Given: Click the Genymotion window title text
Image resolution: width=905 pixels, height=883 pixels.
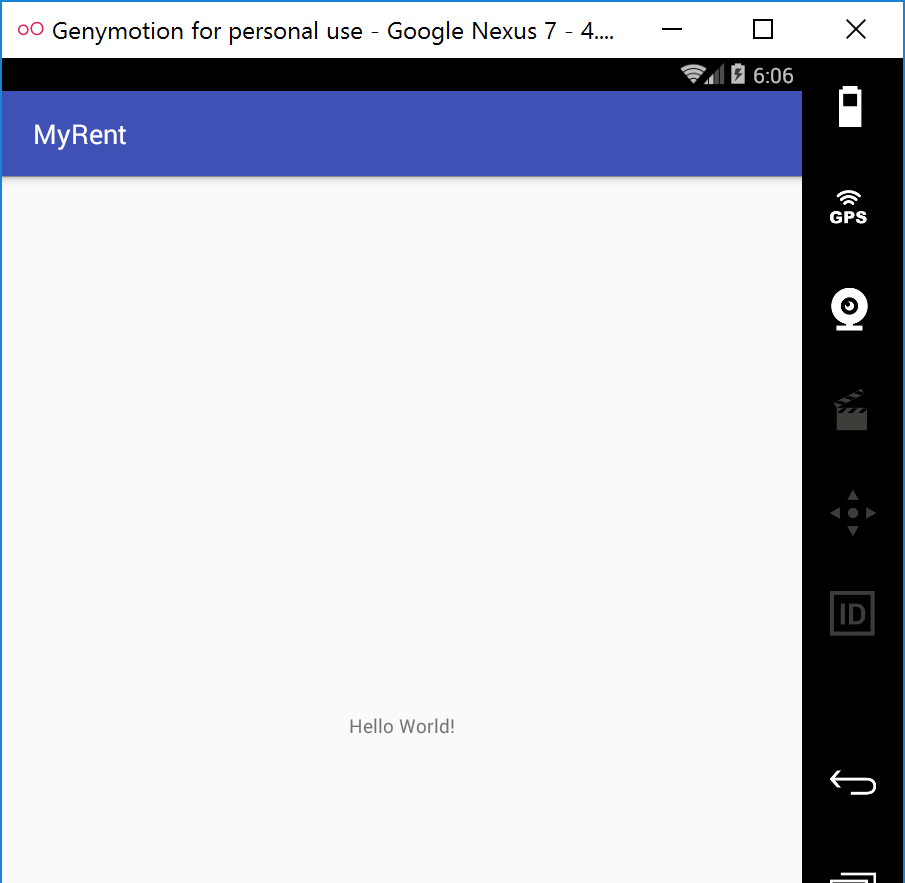Looking at the screenshot, I should (x=332, y=30).
